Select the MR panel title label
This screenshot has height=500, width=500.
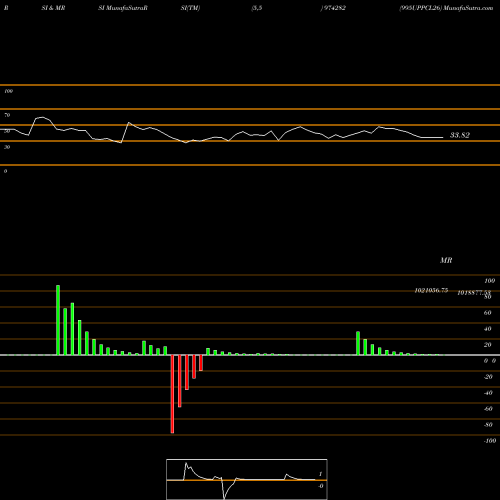(446, 260)
